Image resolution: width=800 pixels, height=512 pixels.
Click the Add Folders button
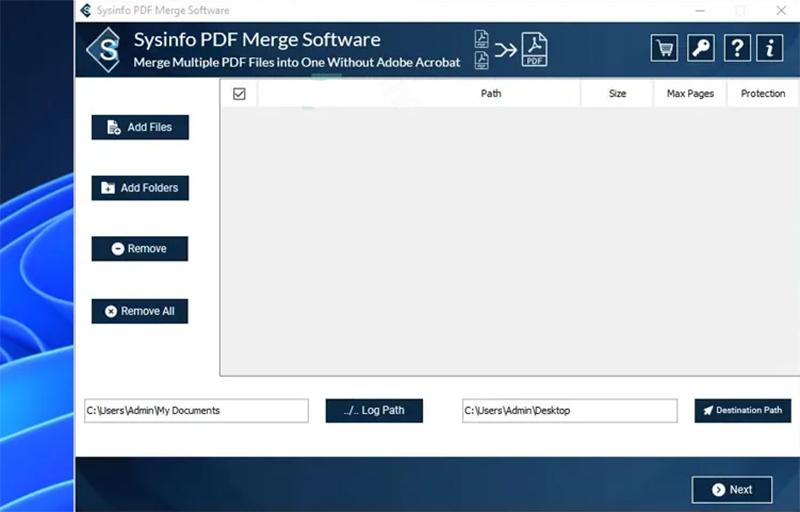tap(140, 188)
